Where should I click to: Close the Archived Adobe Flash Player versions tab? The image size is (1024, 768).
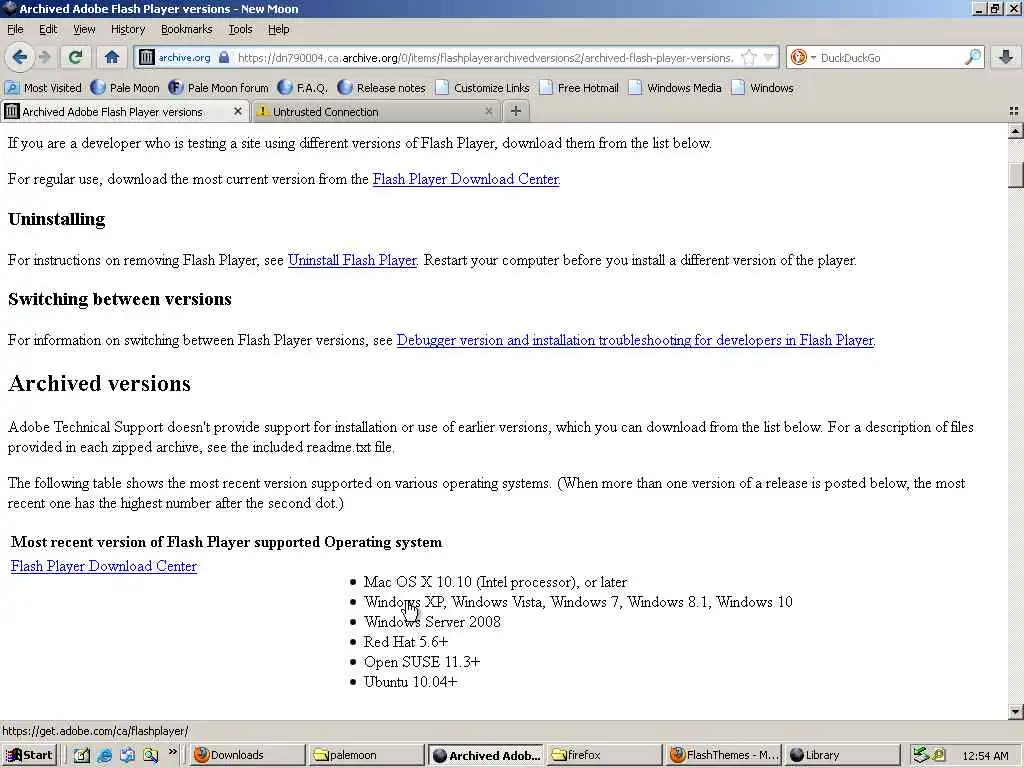[238, 112]
